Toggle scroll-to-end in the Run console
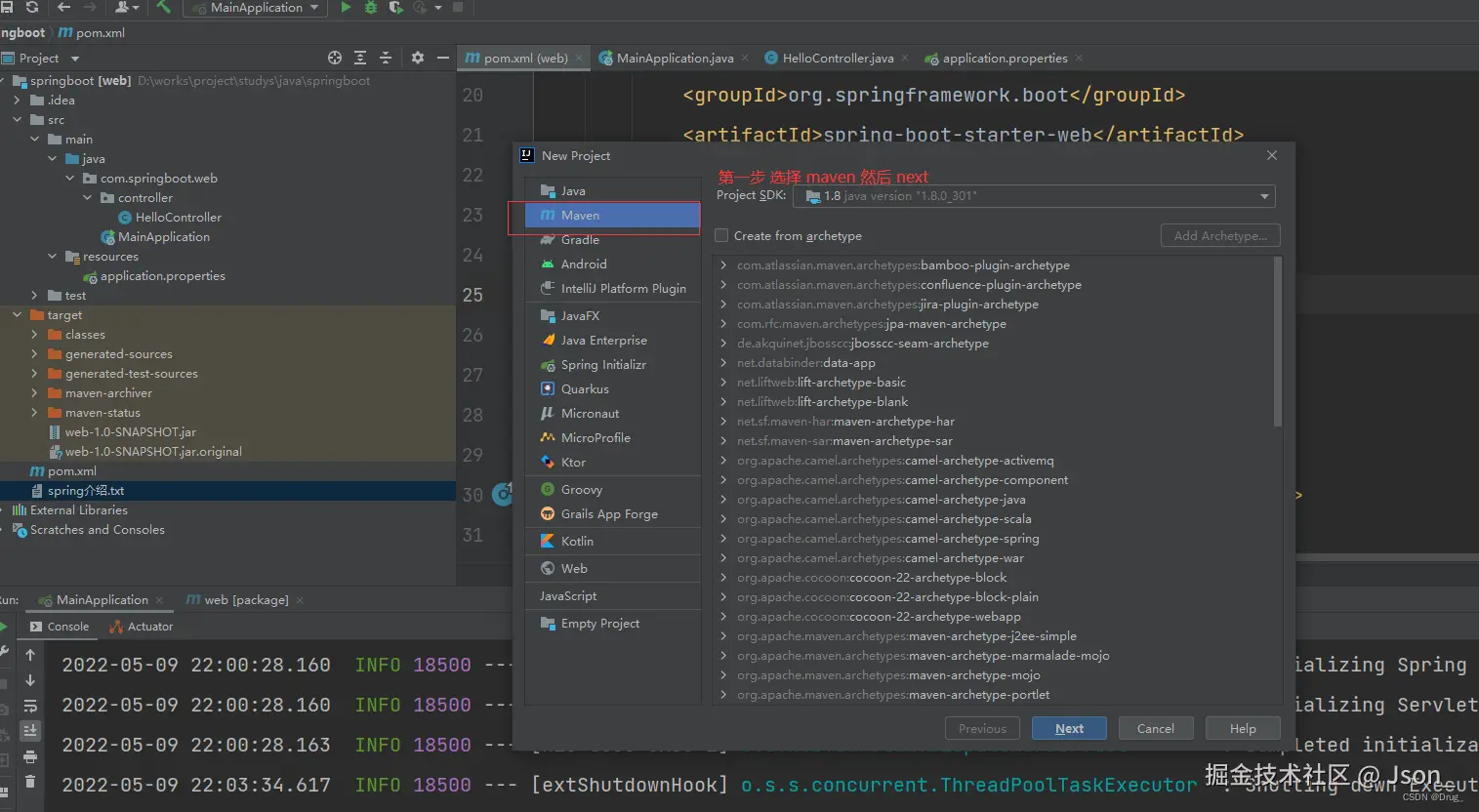Image resolution: width=1479 pixels, height=812 pixels. pos(30,731)
